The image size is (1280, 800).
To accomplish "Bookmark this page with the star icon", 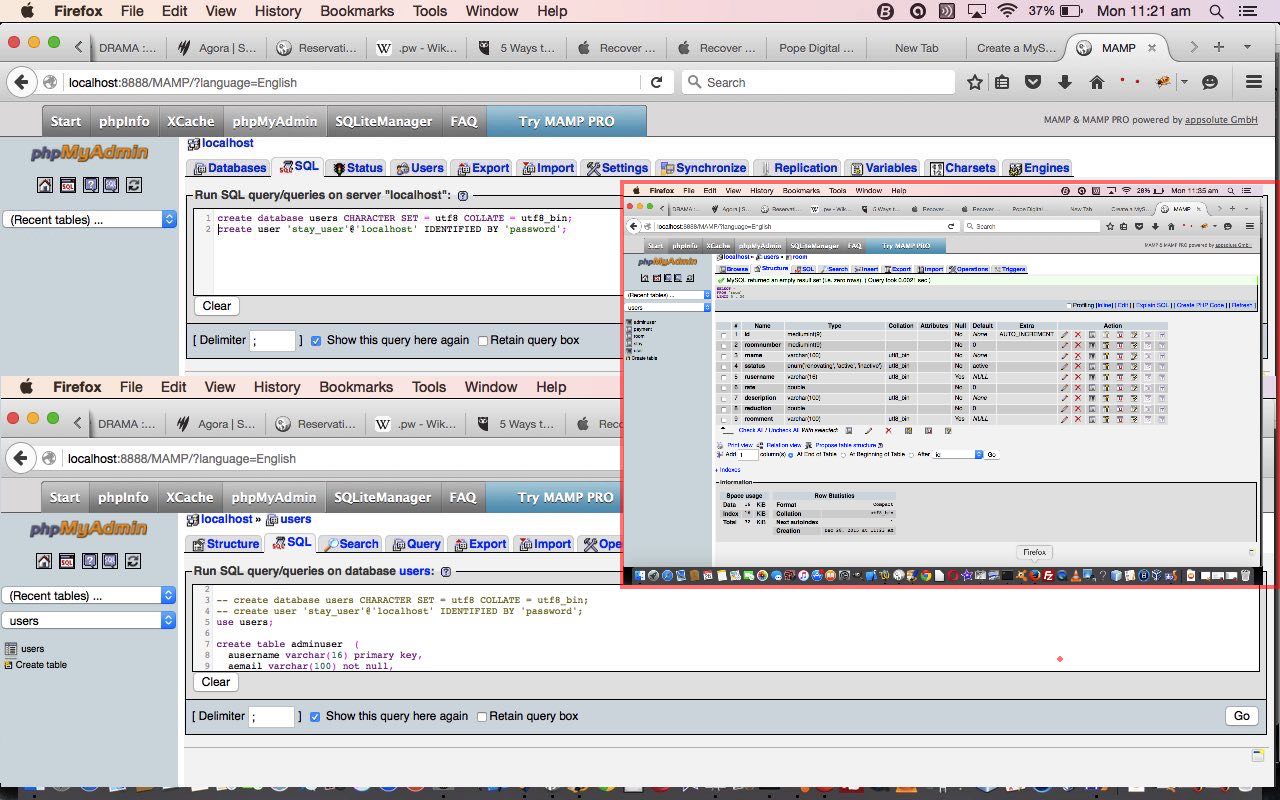I will pyautogui.click(x=975, y=82).
